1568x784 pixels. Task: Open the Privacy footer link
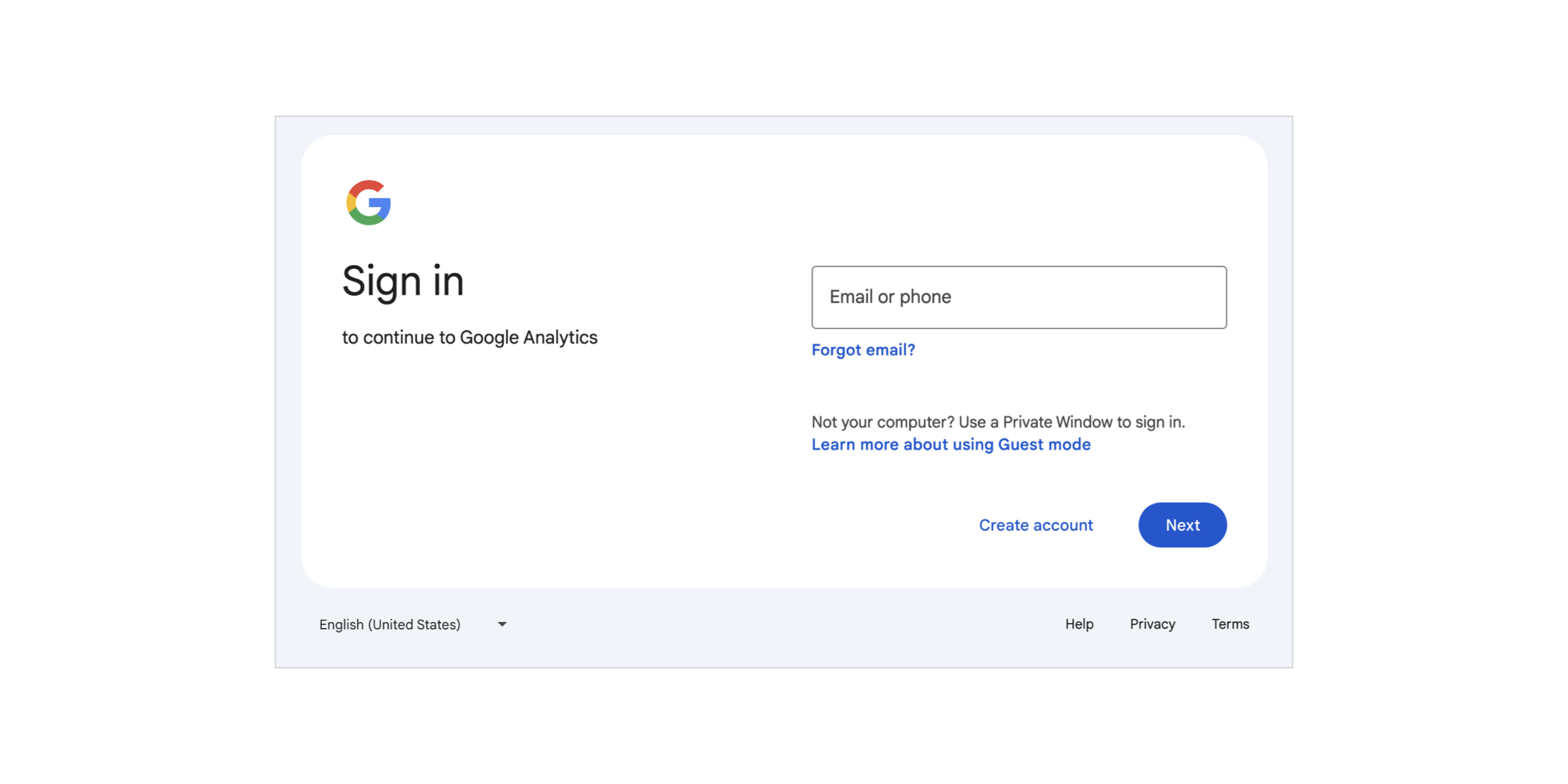(x=1152, y=625)
